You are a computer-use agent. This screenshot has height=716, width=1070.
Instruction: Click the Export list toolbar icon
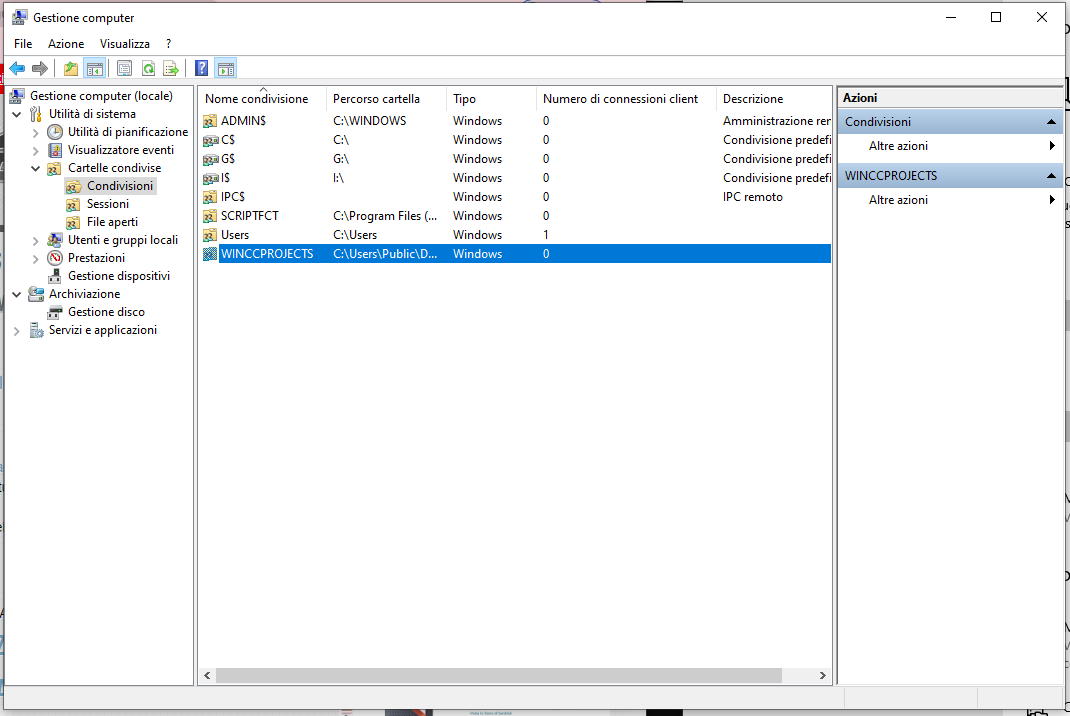[171, 68]
